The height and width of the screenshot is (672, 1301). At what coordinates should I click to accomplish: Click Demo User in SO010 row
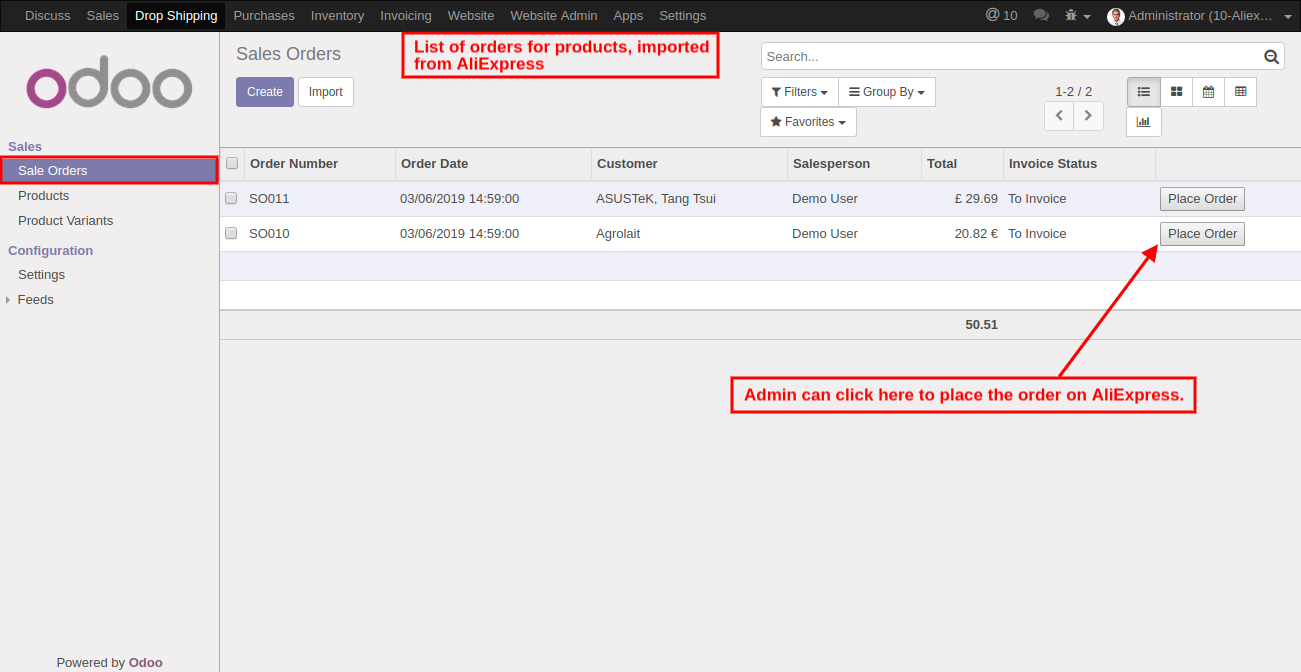click(x=825, y=234)
